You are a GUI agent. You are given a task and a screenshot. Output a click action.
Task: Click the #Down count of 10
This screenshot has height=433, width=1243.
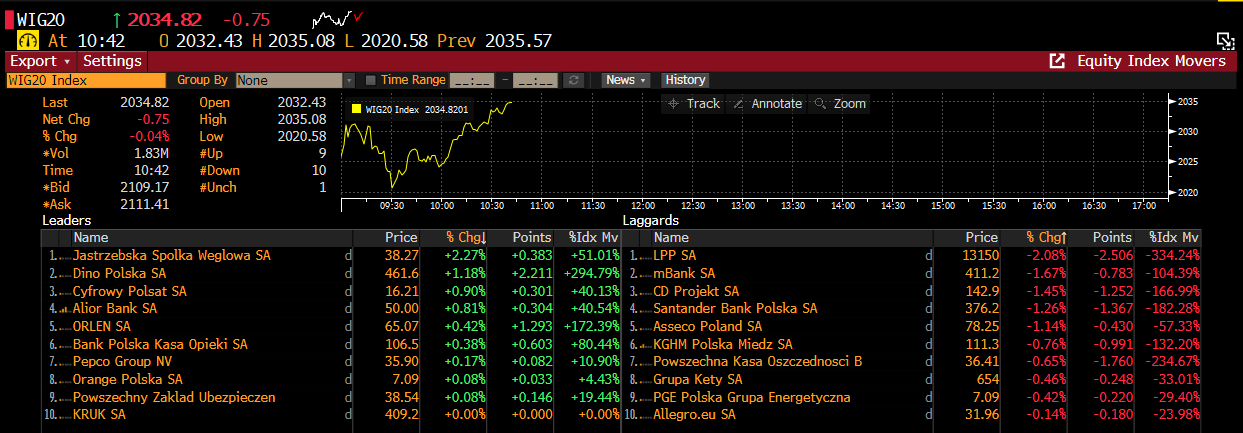pos(318,170)
